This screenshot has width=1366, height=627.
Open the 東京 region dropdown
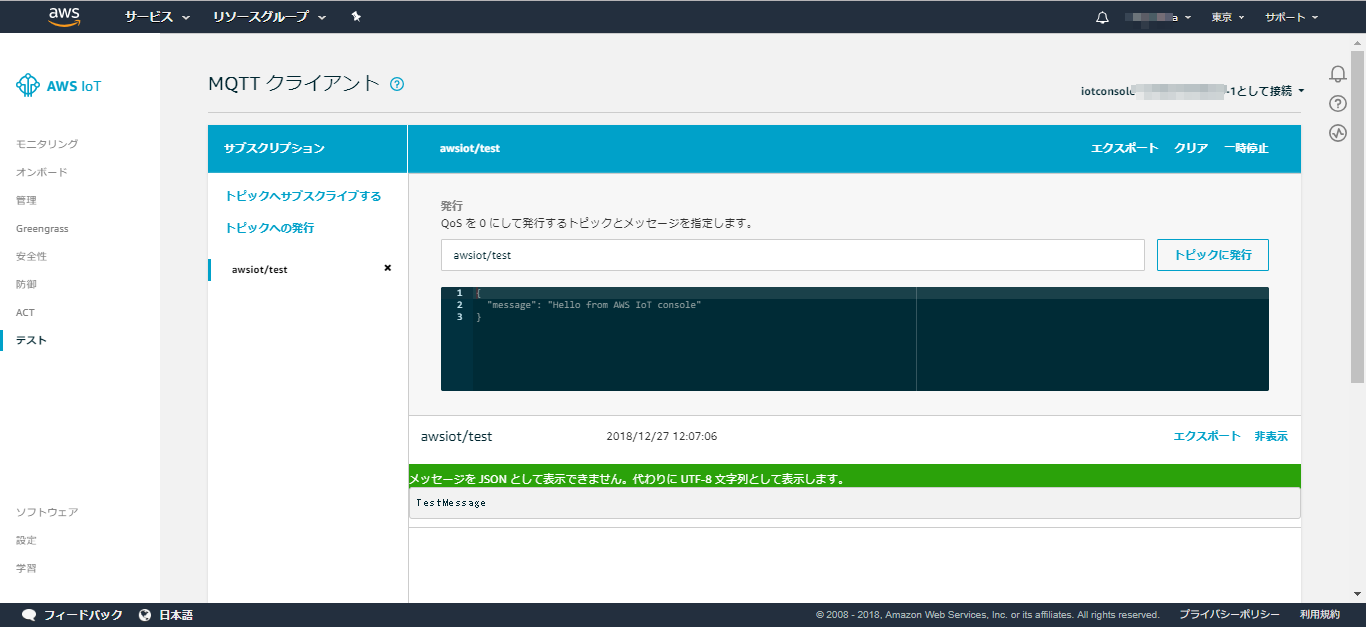(x=1228, y=17)
